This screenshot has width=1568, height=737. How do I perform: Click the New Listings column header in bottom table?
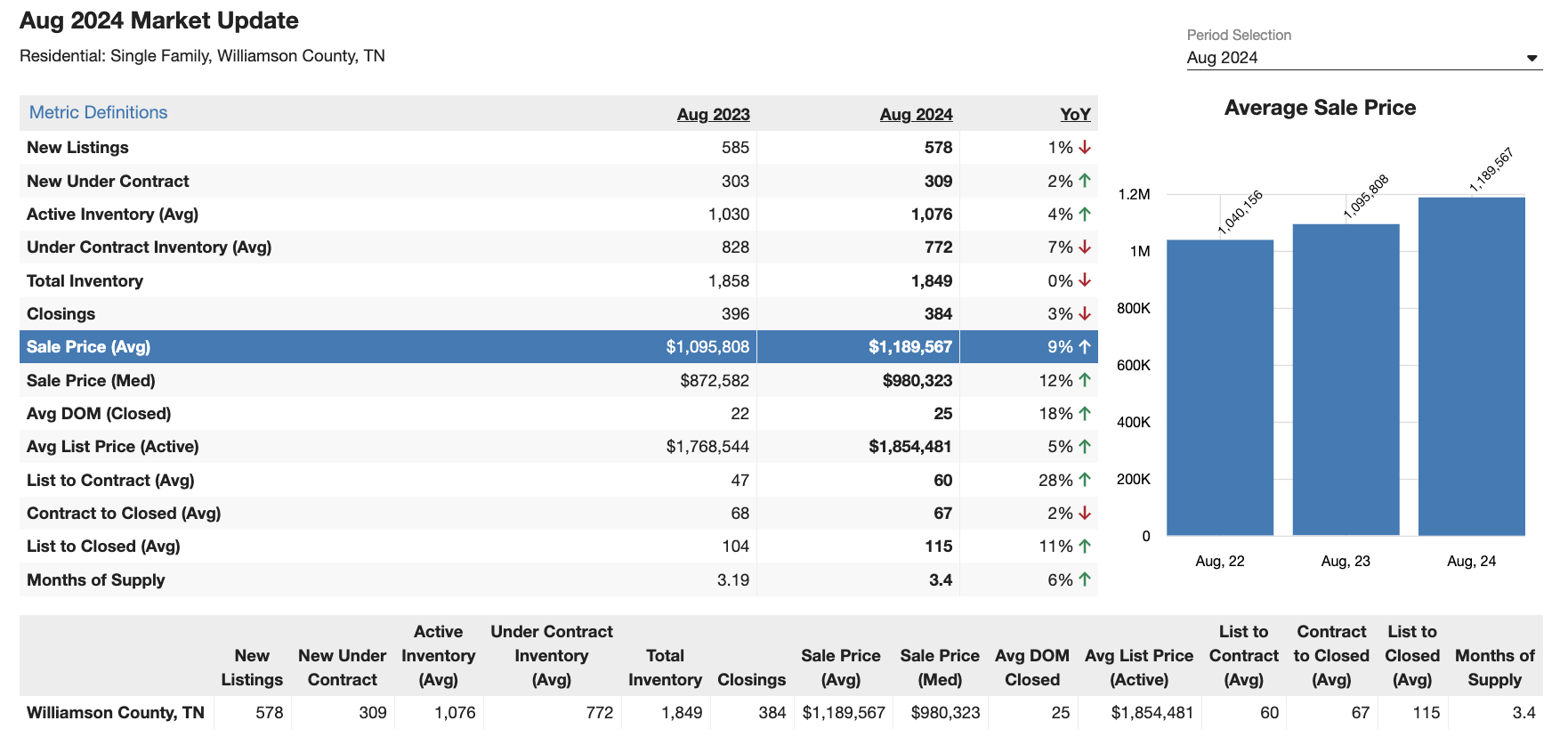tap(252, 668)
